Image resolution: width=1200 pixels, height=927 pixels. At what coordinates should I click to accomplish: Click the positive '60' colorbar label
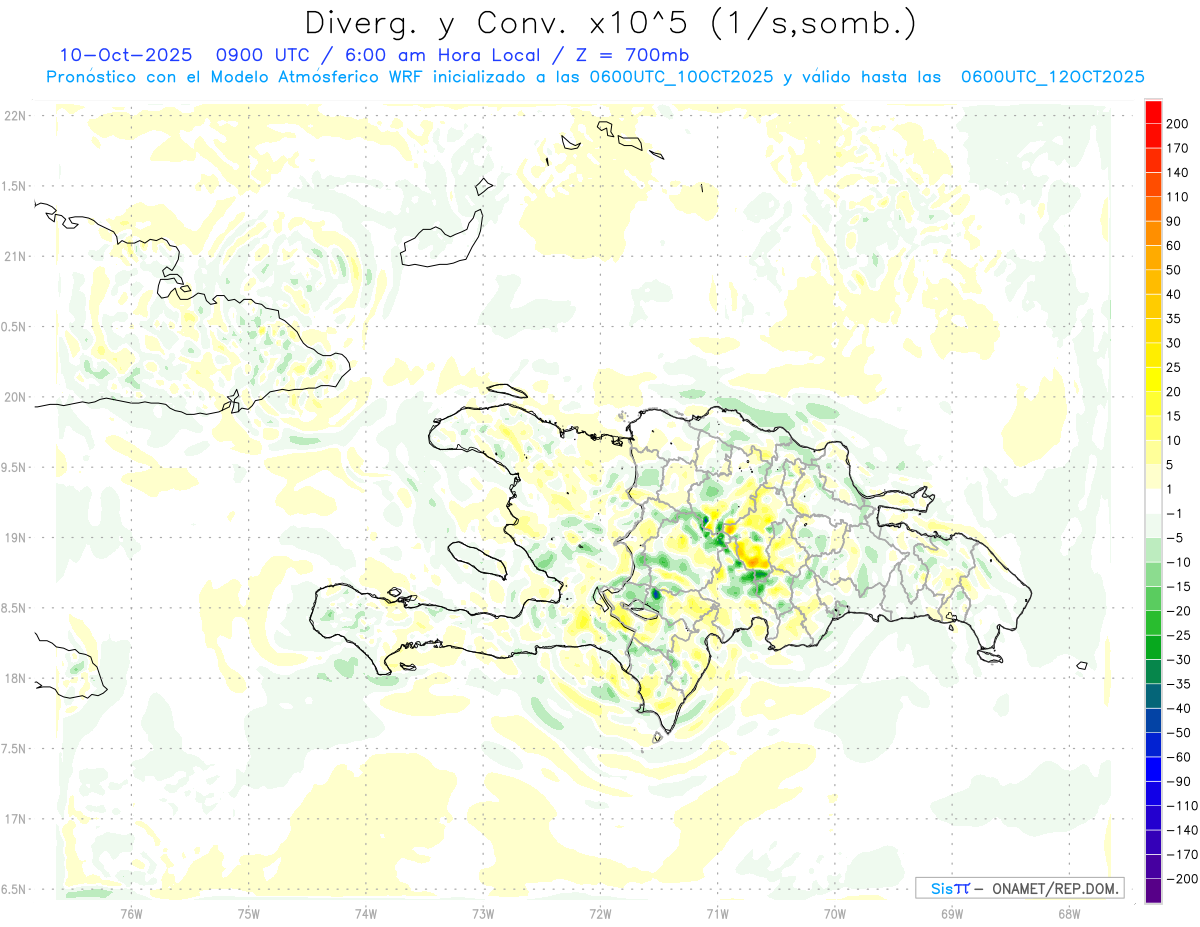(x=1175, y=246)
